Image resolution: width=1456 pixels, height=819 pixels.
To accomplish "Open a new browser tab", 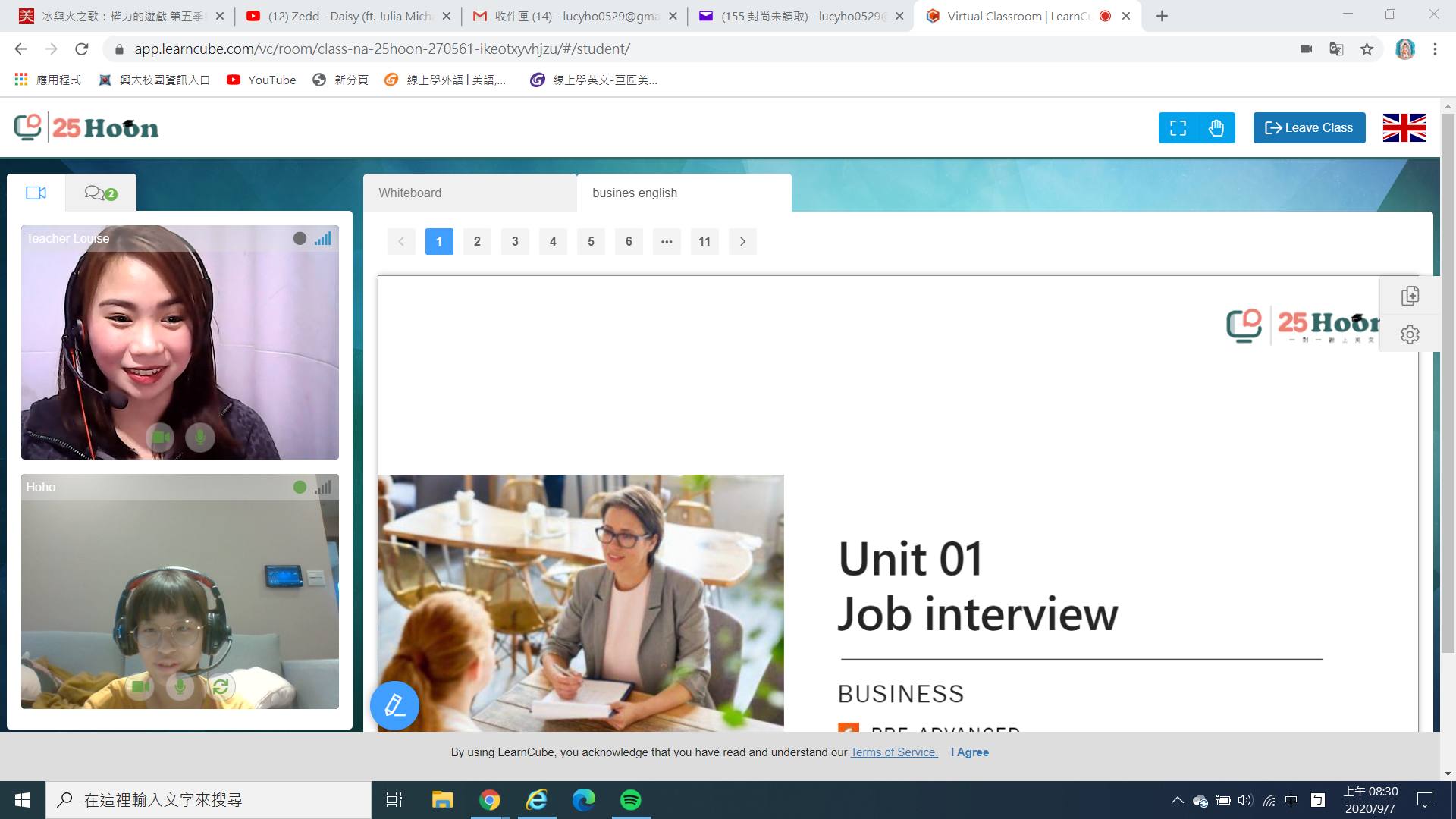I will tap(1162, 16).
